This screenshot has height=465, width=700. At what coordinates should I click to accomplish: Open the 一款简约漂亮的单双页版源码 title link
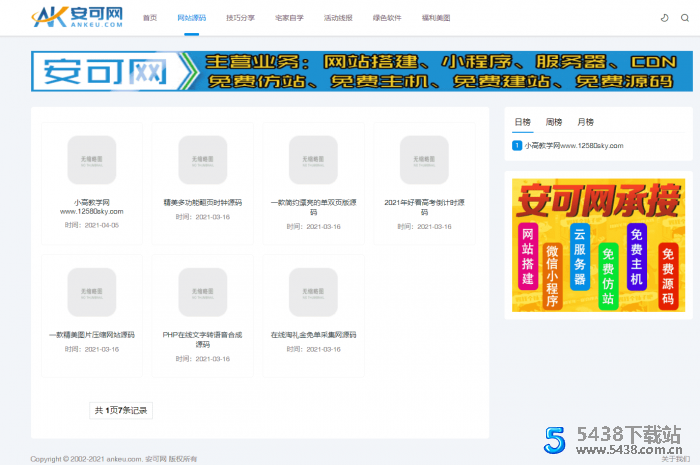pos(313,207)
